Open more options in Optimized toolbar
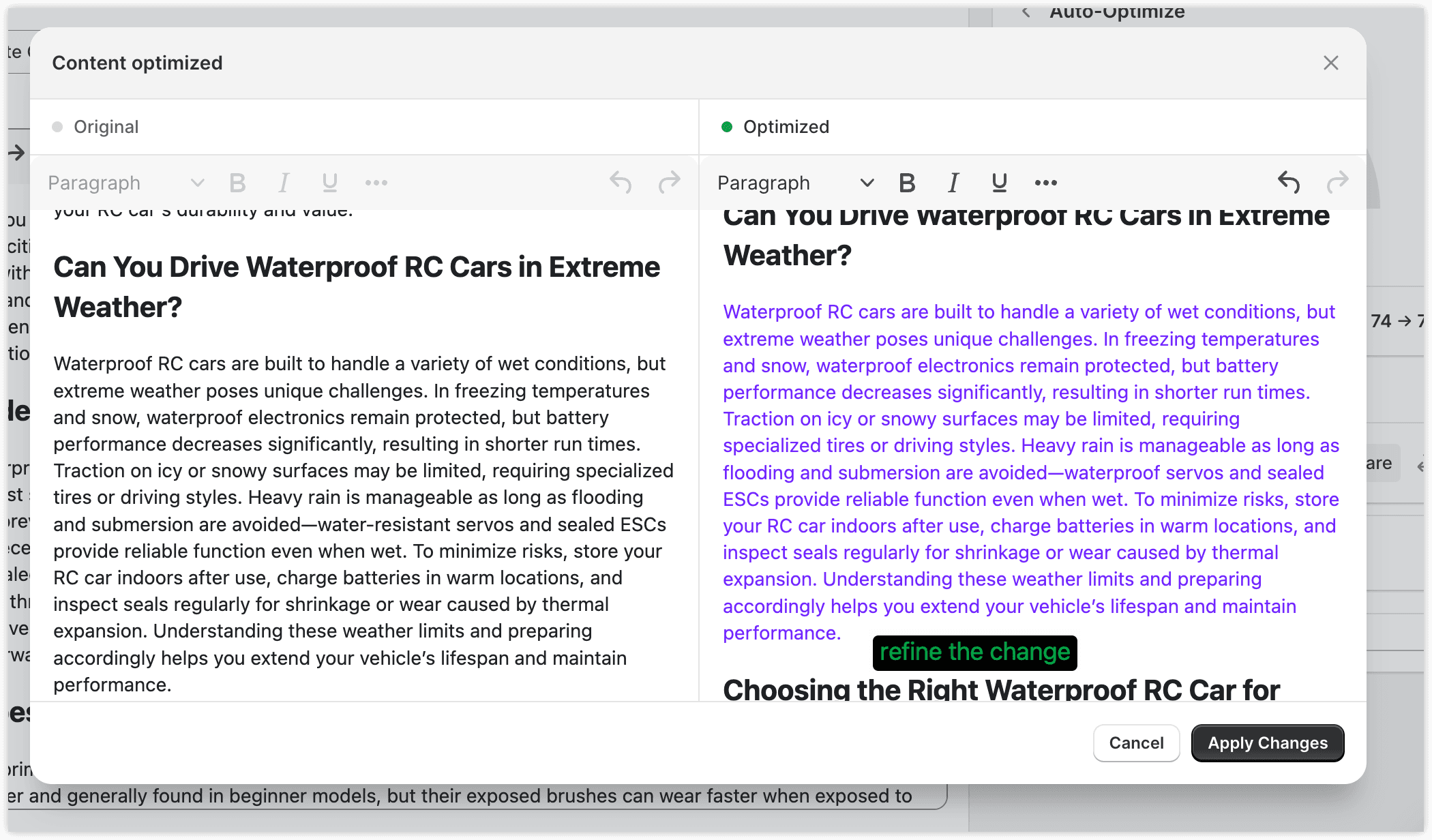The height and width of the screenshot is (840, 1432). pos(1046,183)
